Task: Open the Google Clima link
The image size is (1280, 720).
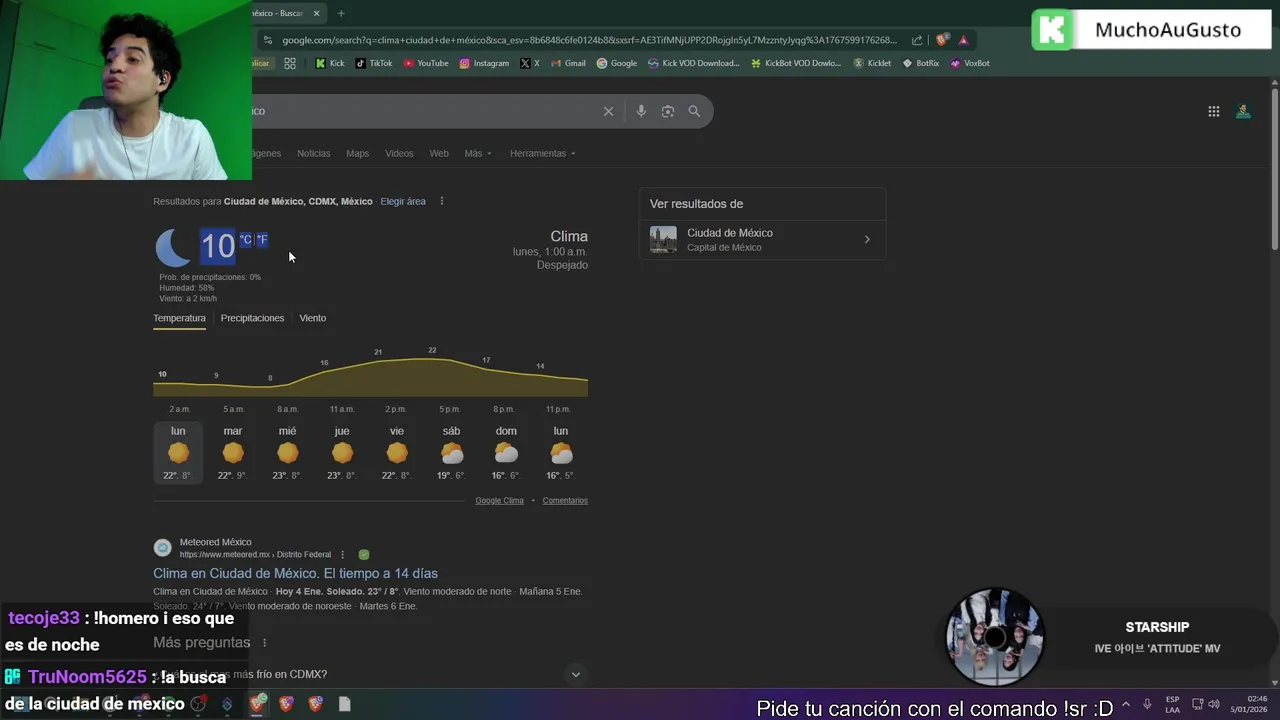Action: (x=499, y=500)
